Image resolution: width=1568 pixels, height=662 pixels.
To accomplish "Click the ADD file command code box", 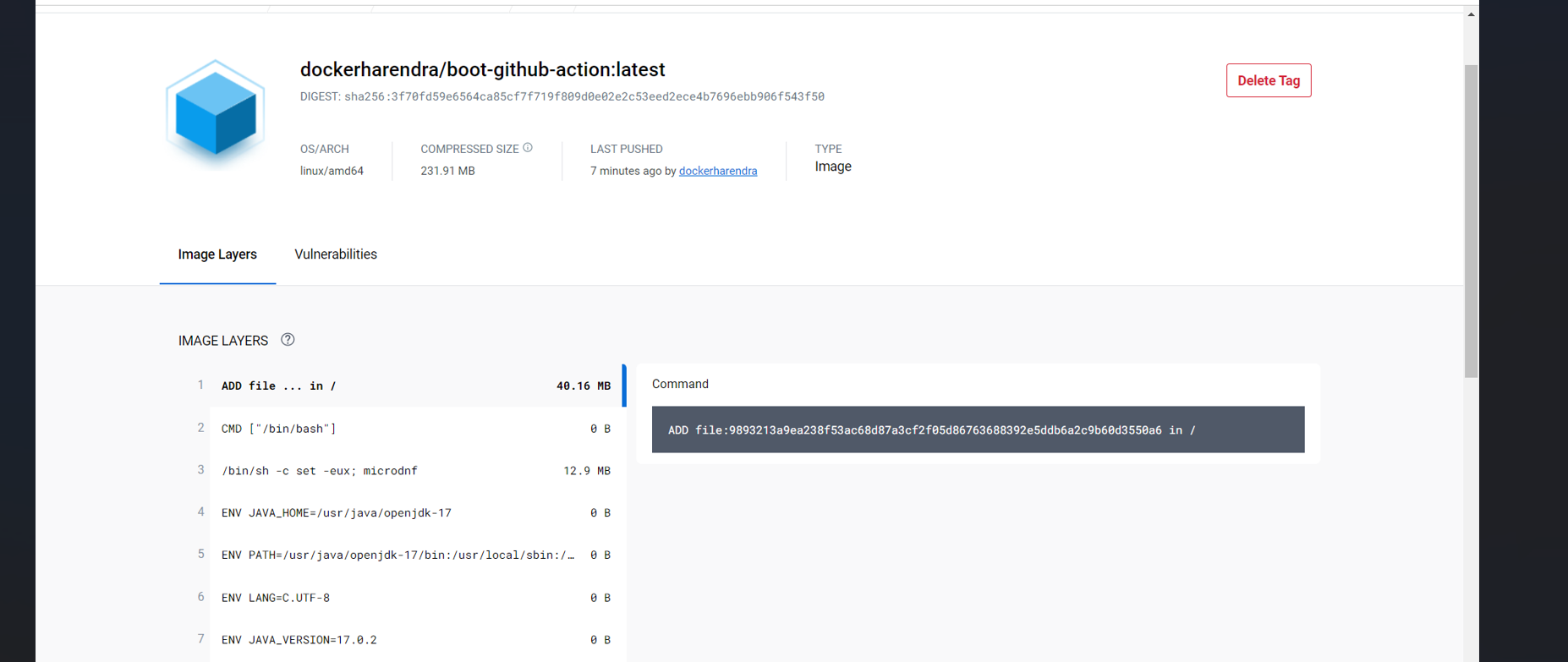I will pos(978,429).
